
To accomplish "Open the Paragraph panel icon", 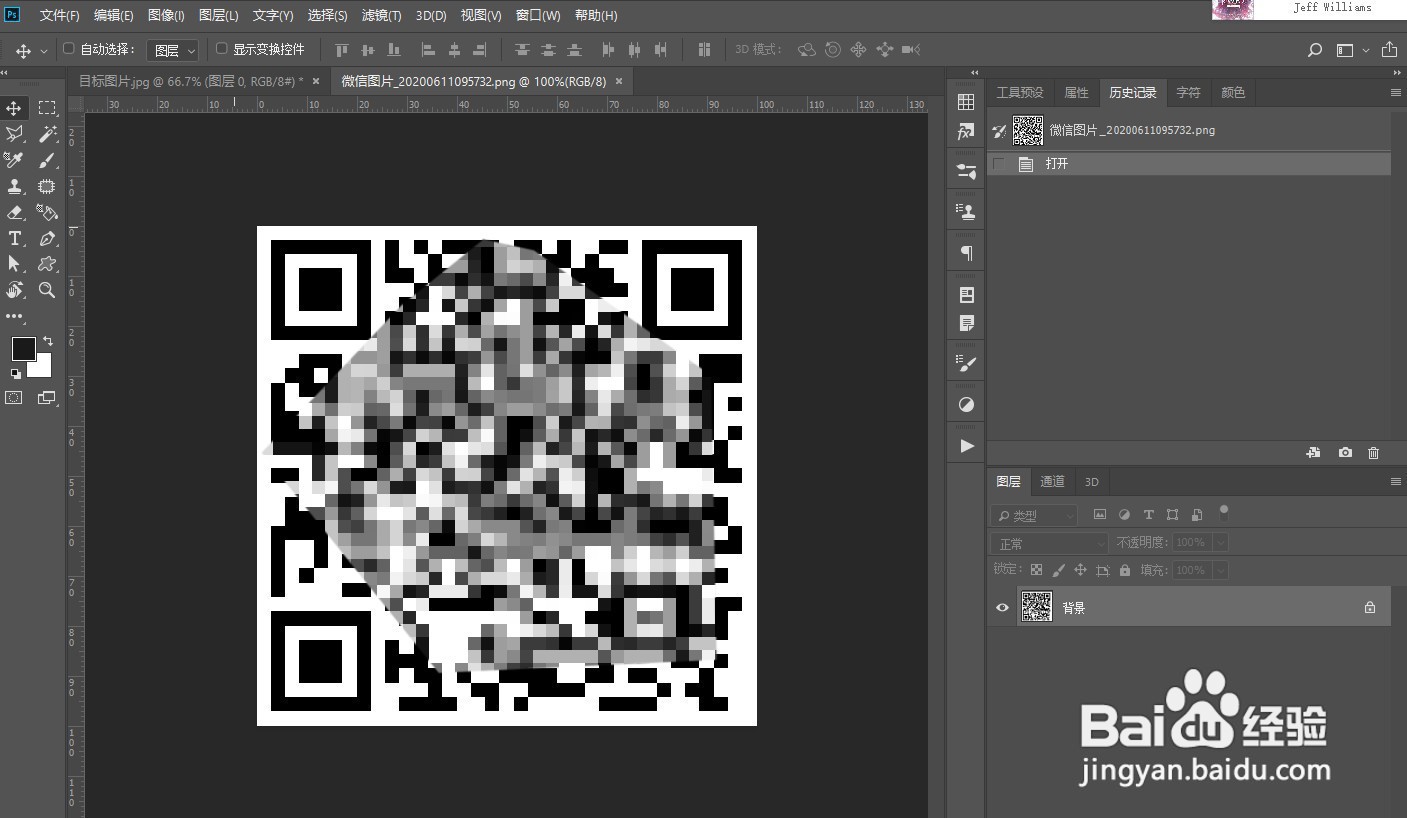I will (x=966, y=253).
